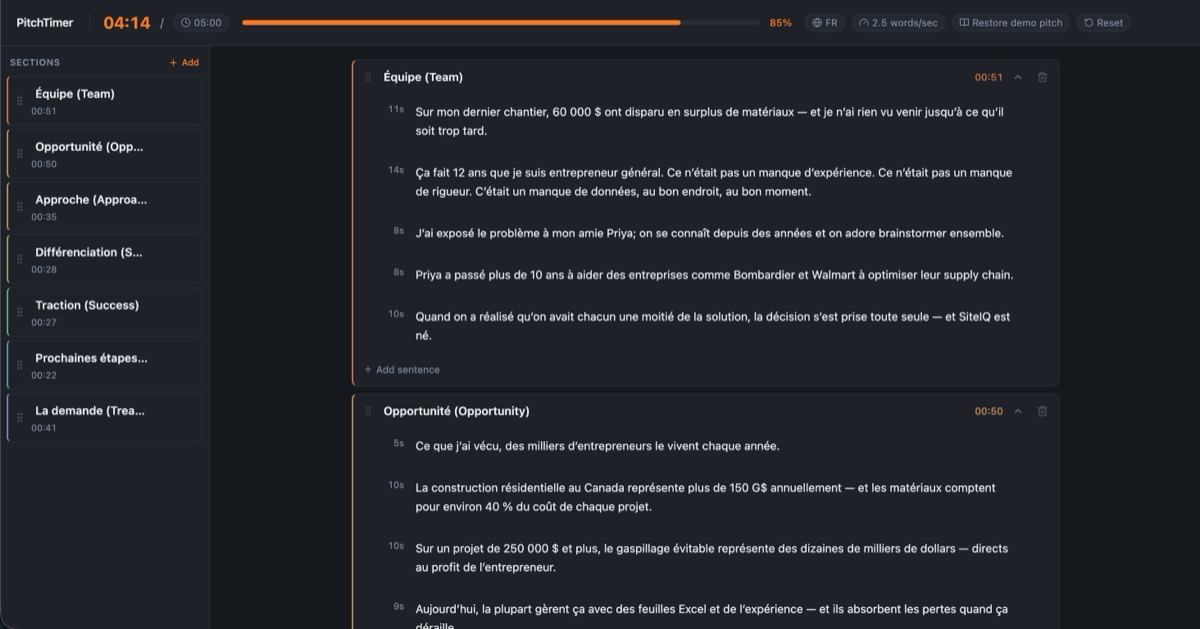Screen dimensions: 1200x629
Task: Toggle the speaking rate chip 2.5 words/sec
Action: tap(897, 22)
